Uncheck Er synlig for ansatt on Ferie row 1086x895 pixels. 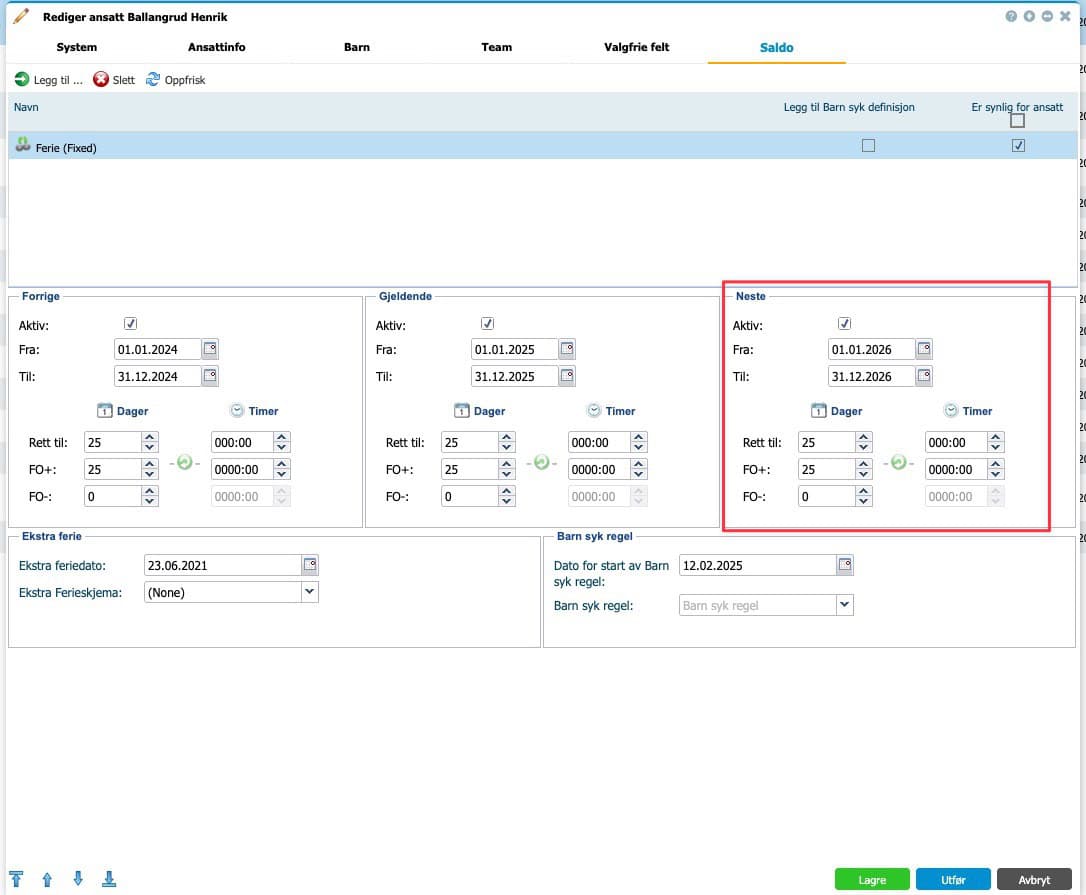pyautogui.click(x=1018, y=145)
